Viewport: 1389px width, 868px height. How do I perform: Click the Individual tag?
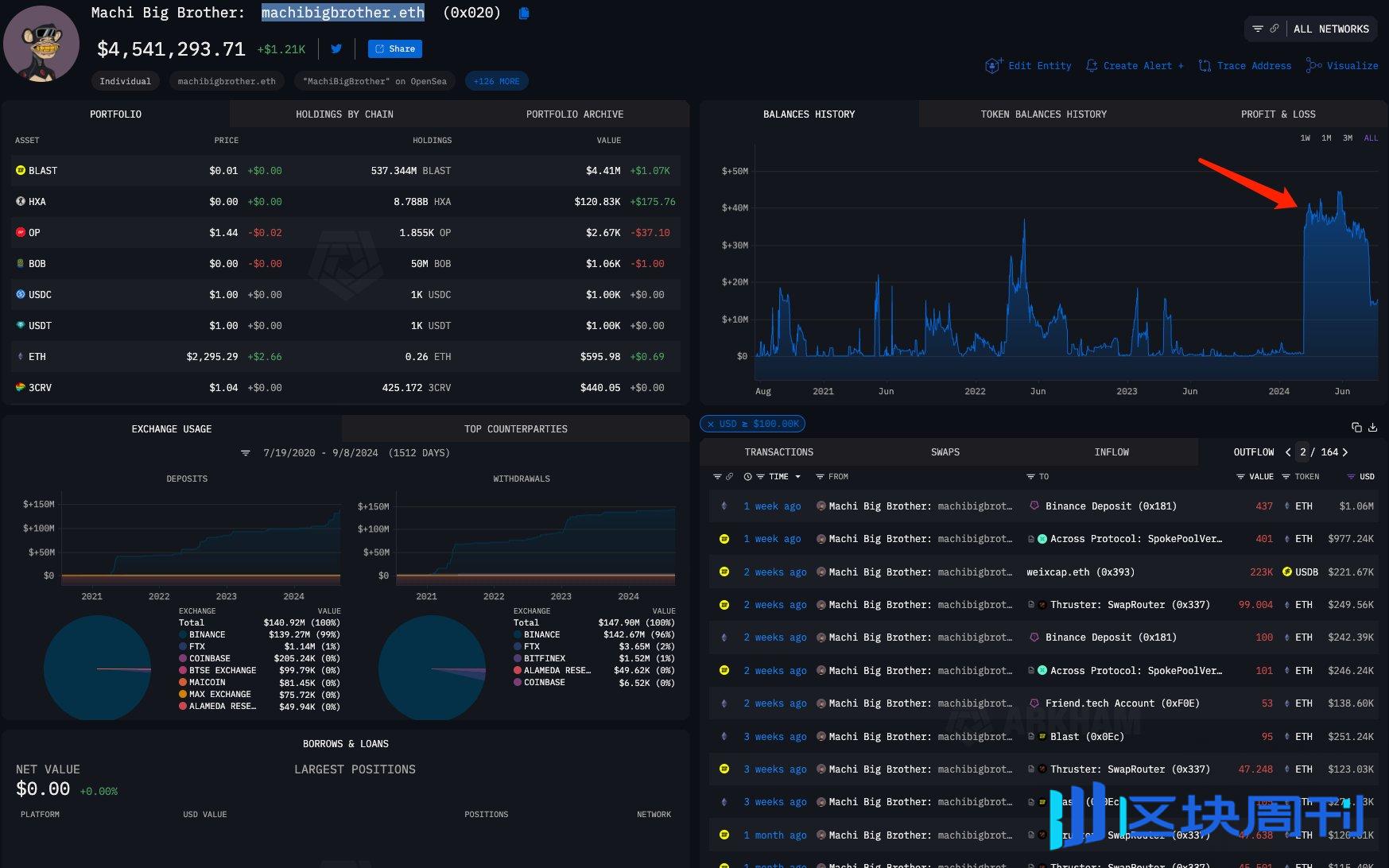[125, 81]
